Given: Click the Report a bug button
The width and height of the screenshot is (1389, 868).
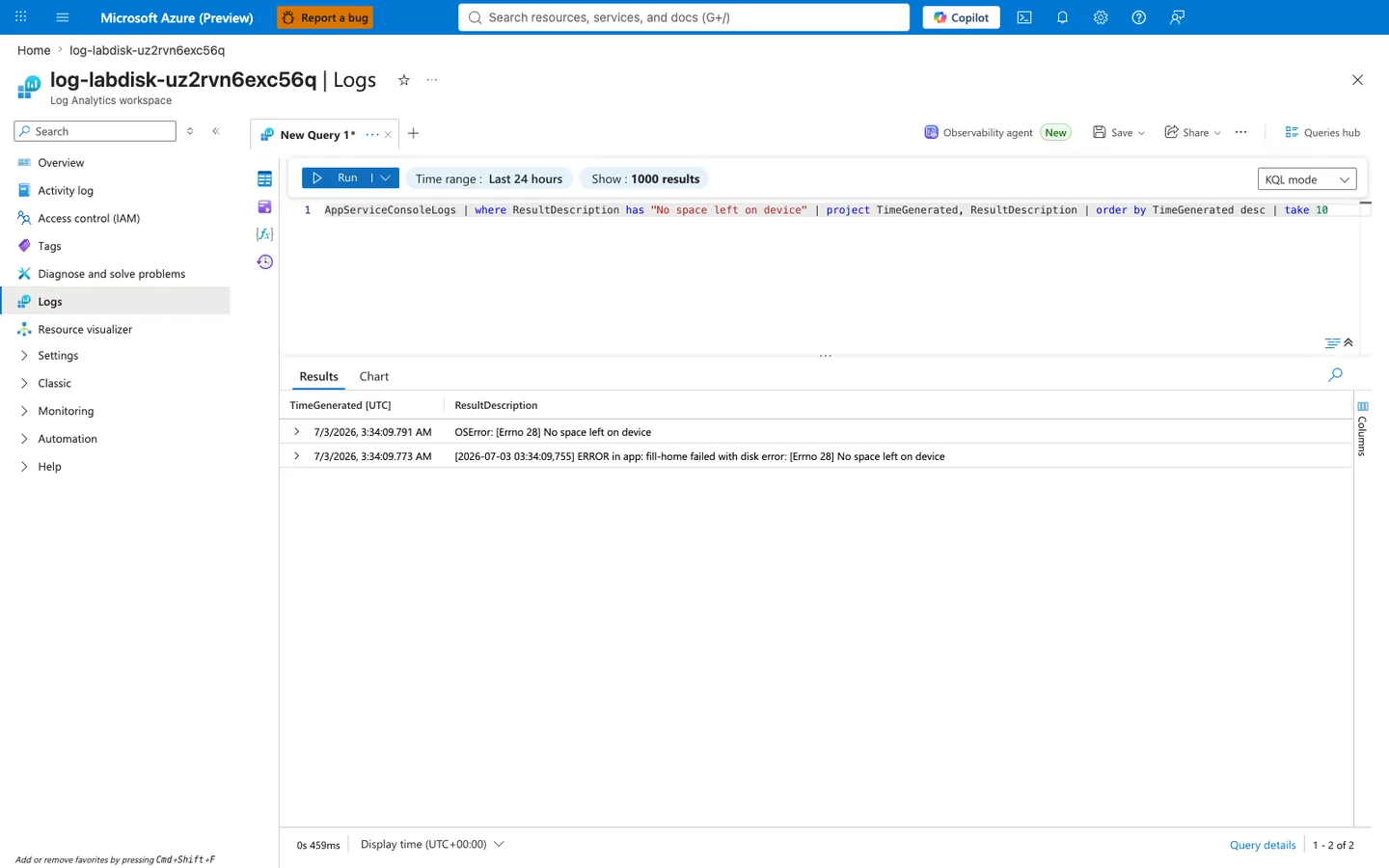Looking at the screenshot, I should pos(324,17).
